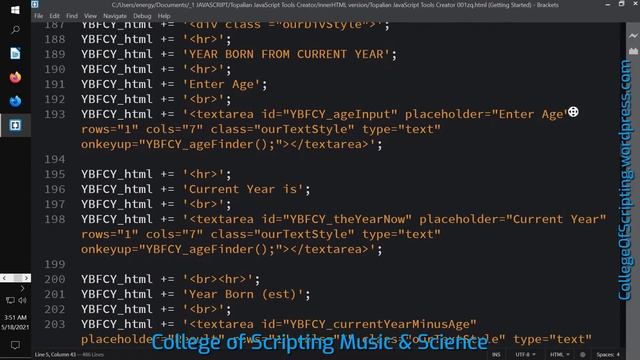This screenshot has height=360, width=640.
Task: Open Windows taskbar search
Action: click(15, 30)
